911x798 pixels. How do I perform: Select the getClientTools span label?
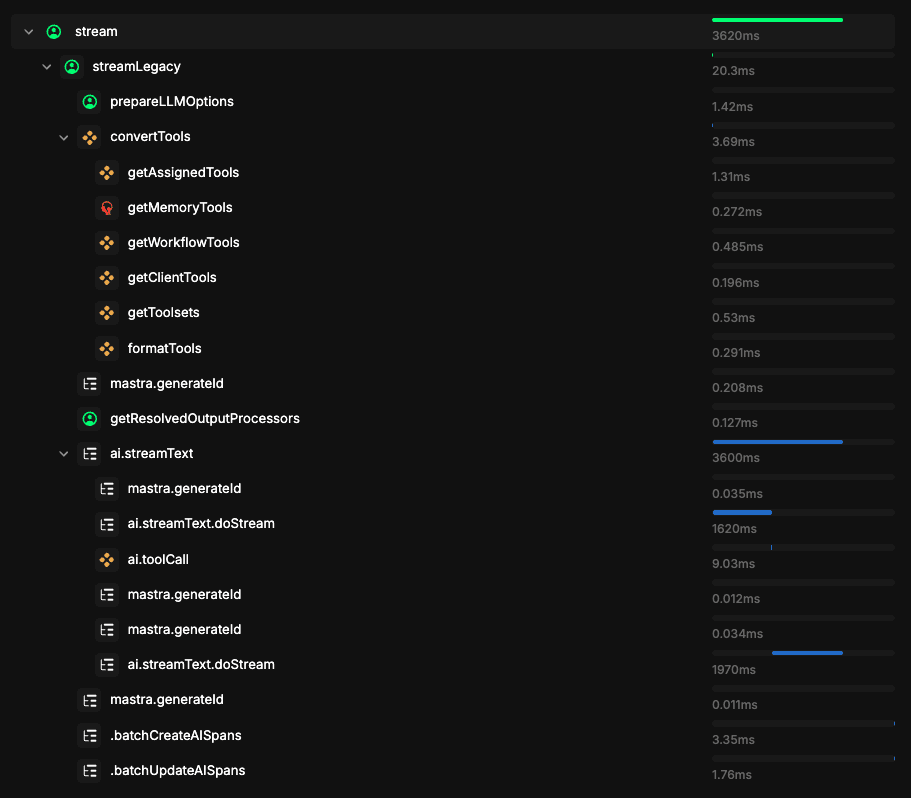172,278
